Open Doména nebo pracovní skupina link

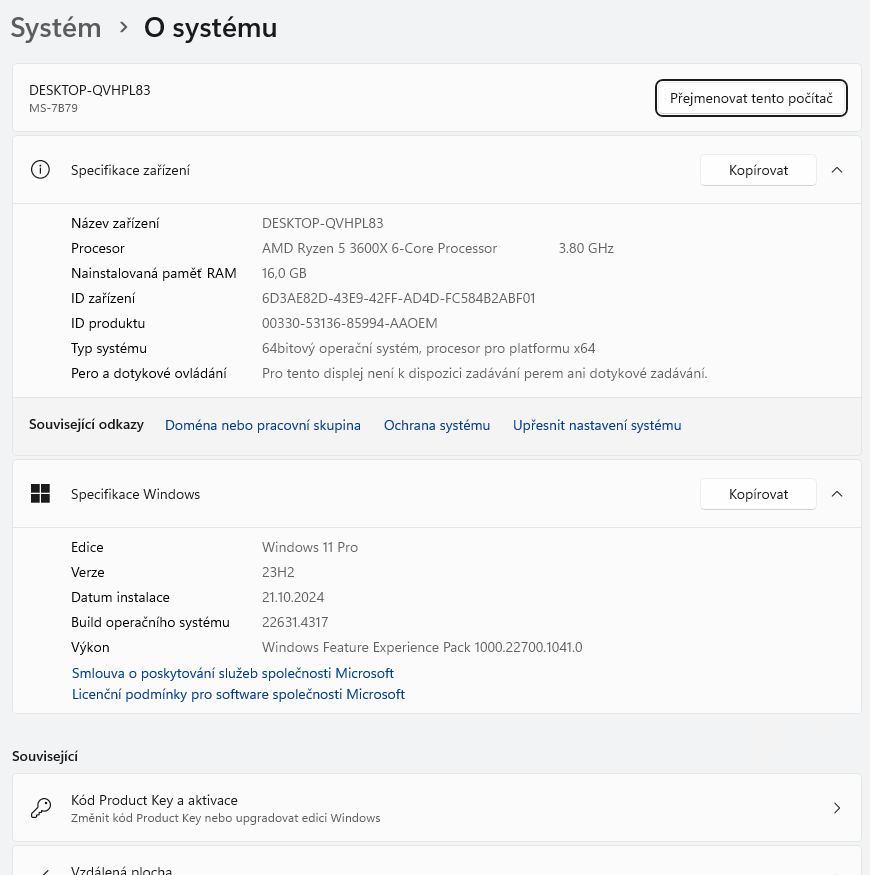point(262,425)
